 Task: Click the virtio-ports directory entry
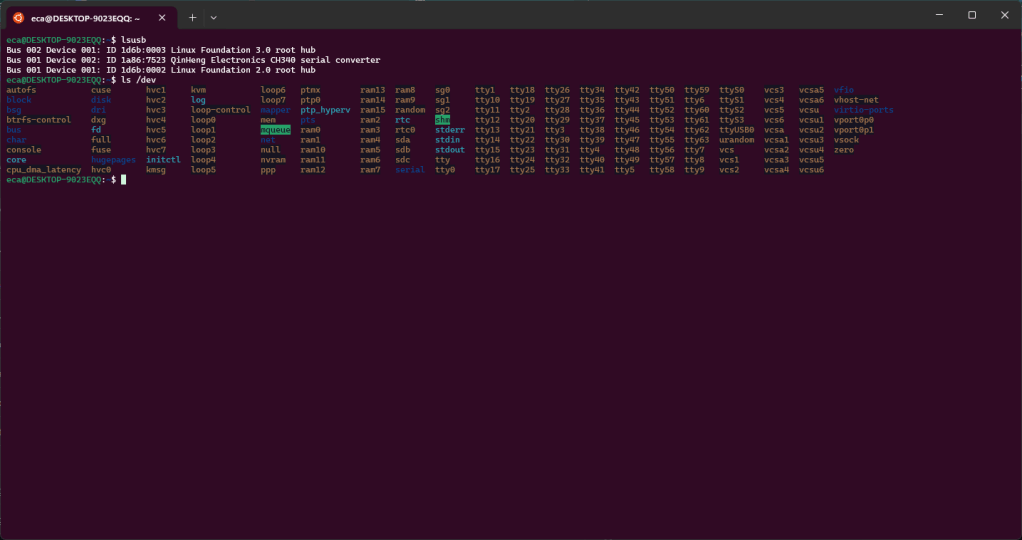click(x=863, y=110)
